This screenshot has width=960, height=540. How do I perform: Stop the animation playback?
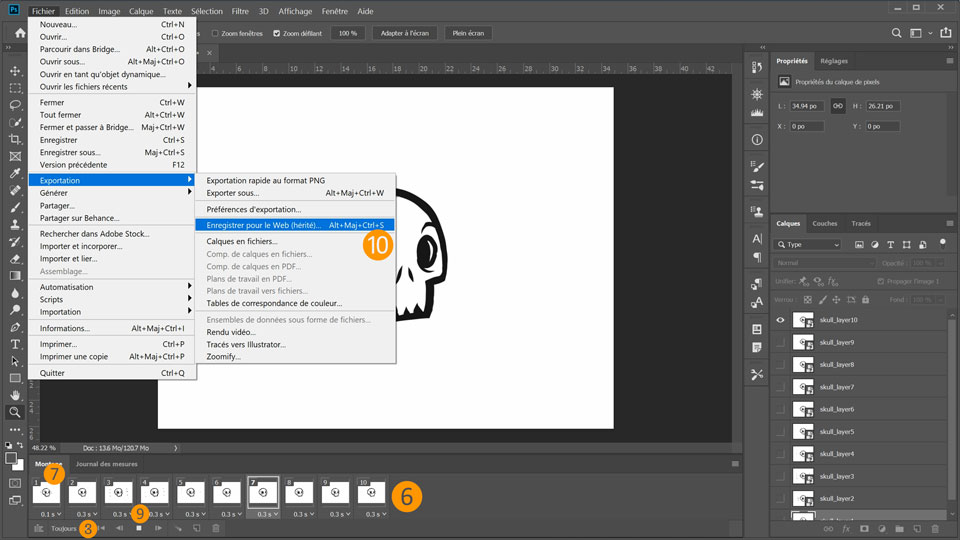(139, 528)
